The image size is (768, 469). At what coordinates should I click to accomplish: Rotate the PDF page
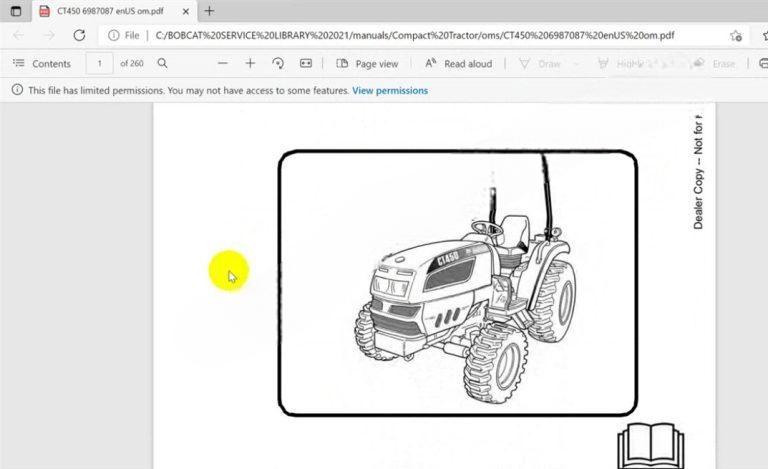[278, 63]
